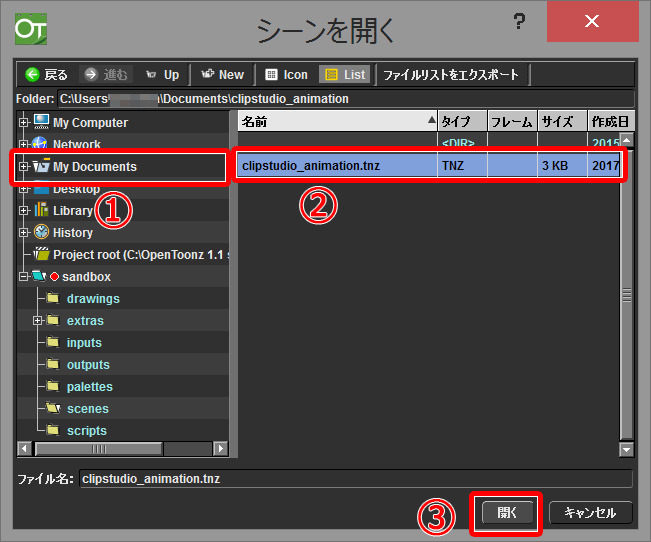The height and width of the screenshot is (542, 651).
Task: Select the sandbox project
Action: click(x=86, y=277)
